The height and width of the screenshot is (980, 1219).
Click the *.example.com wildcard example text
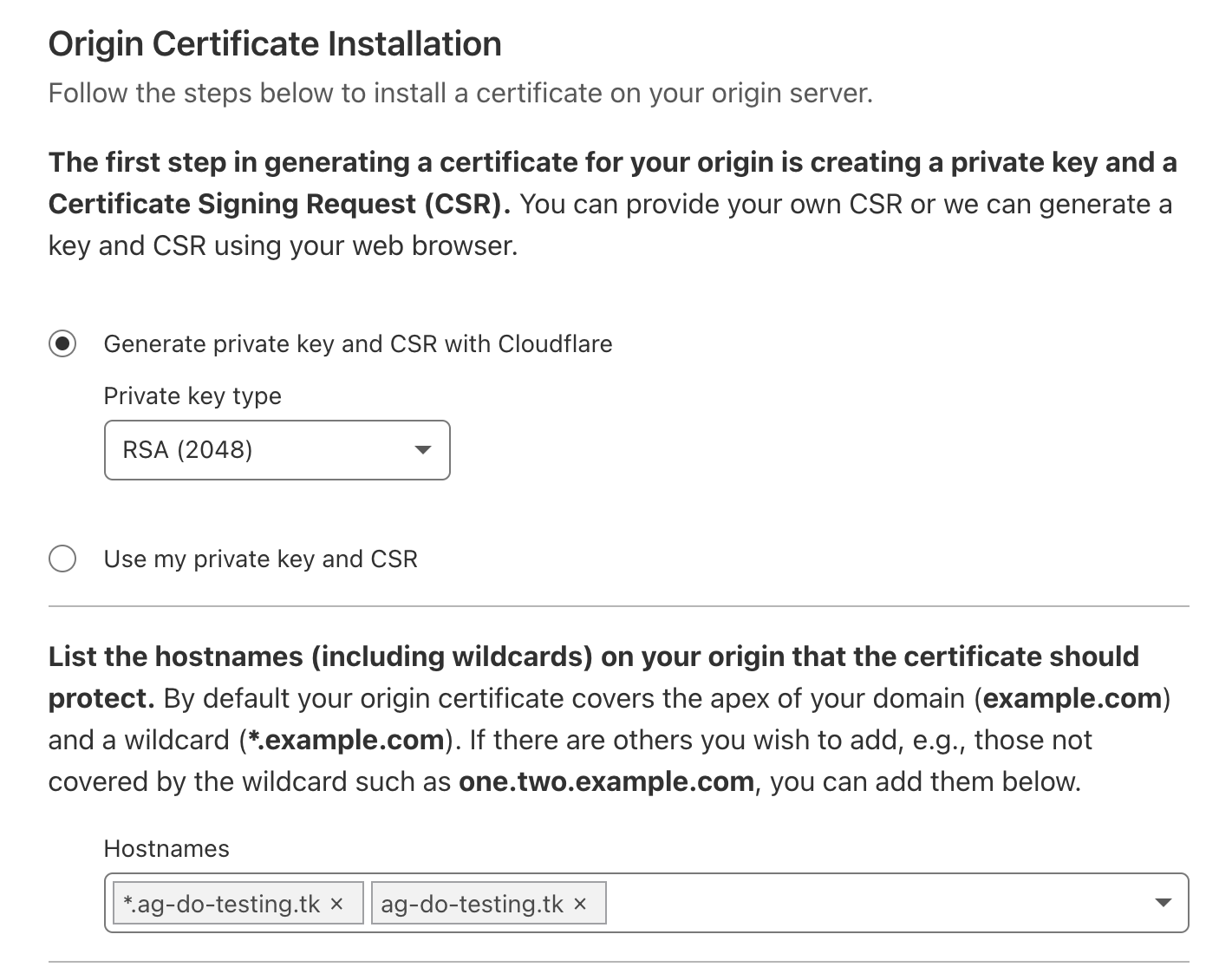346,740
